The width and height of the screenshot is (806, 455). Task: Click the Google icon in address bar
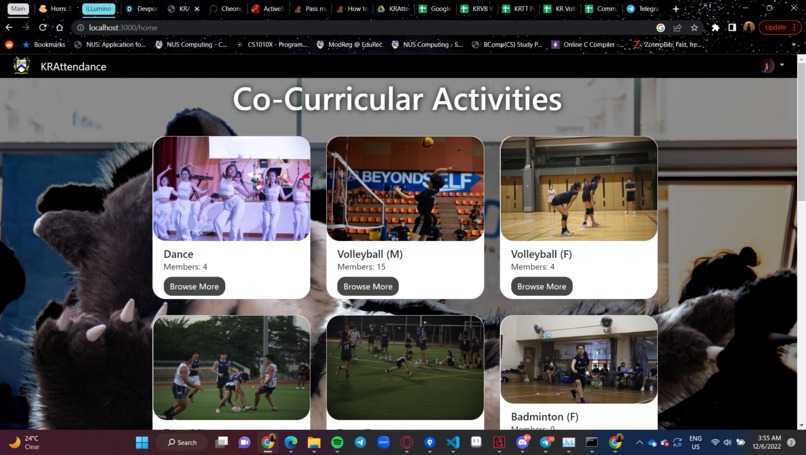(661, 28)
